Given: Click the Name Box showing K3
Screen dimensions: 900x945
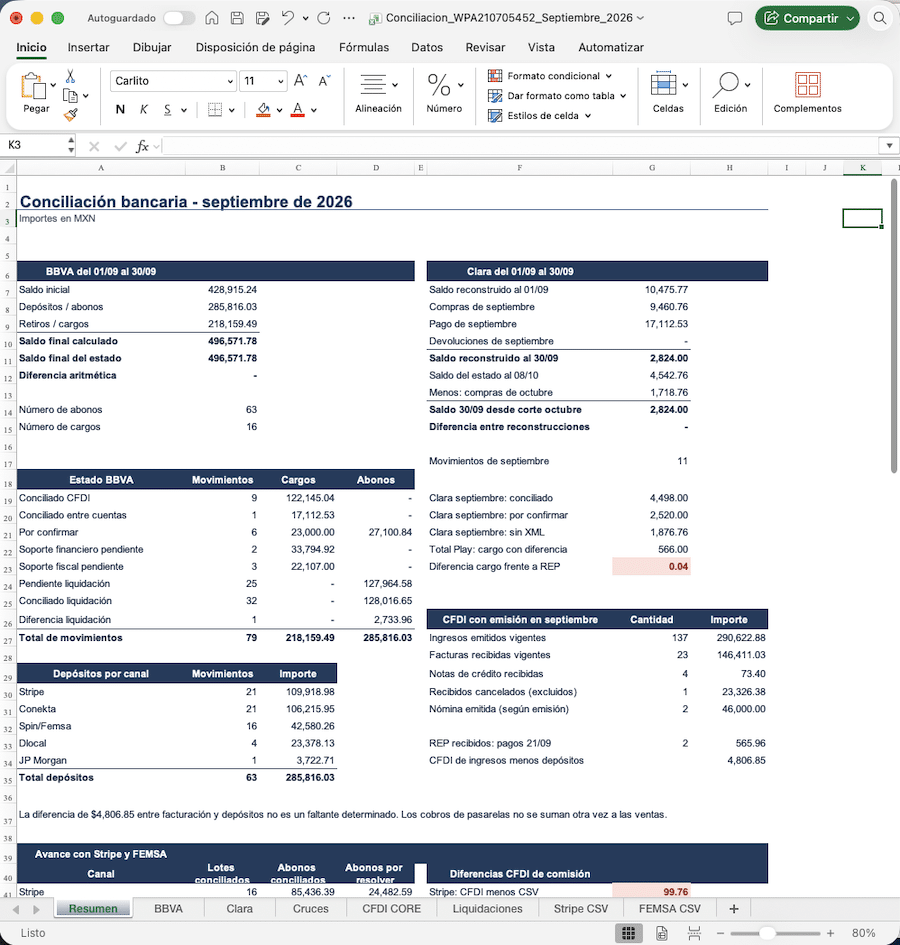Looking at the screenshot, I should (35, 145).
